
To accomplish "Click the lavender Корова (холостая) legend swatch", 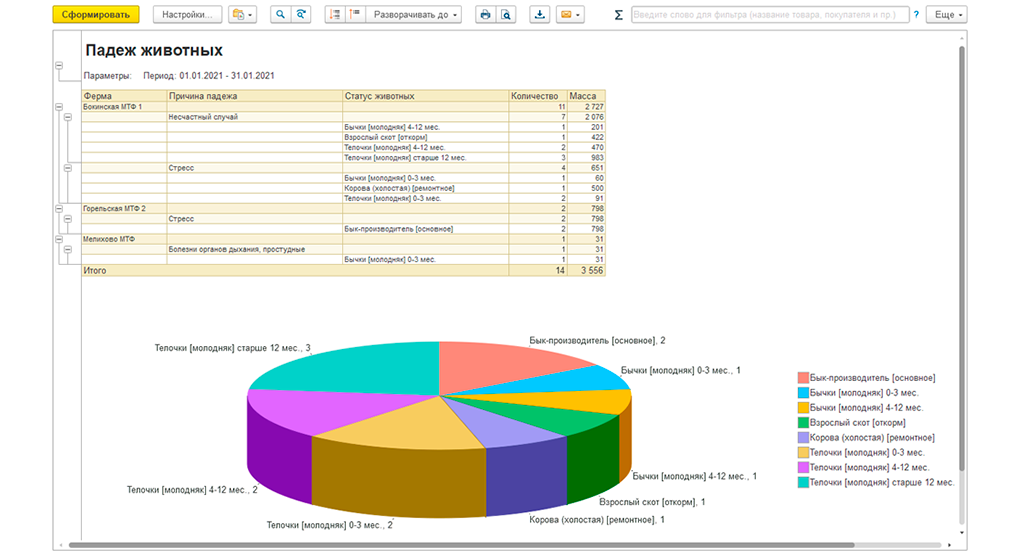I will tap(803, 438).
